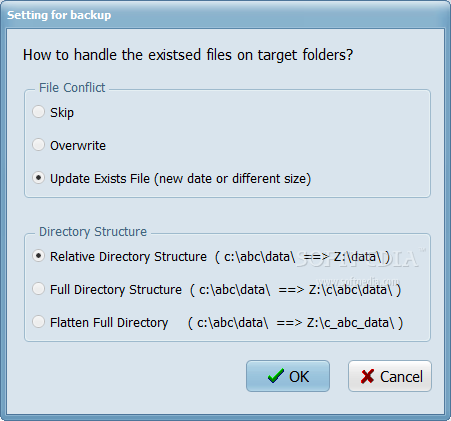
Task: Click the 'Overwrite' option label text
Action: pos(78,146)
